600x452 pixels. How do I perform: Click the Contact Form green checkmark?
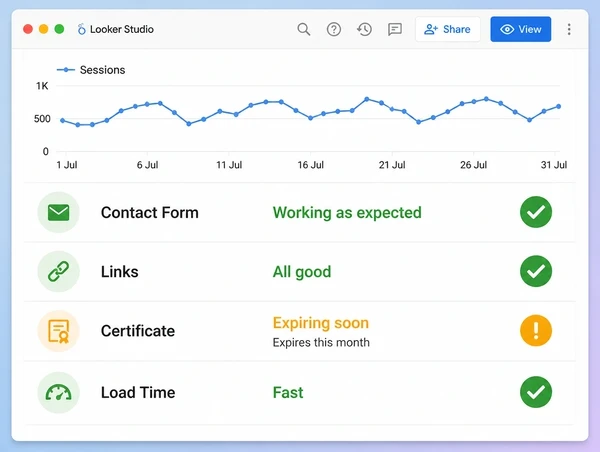click(x=536, y=212)
